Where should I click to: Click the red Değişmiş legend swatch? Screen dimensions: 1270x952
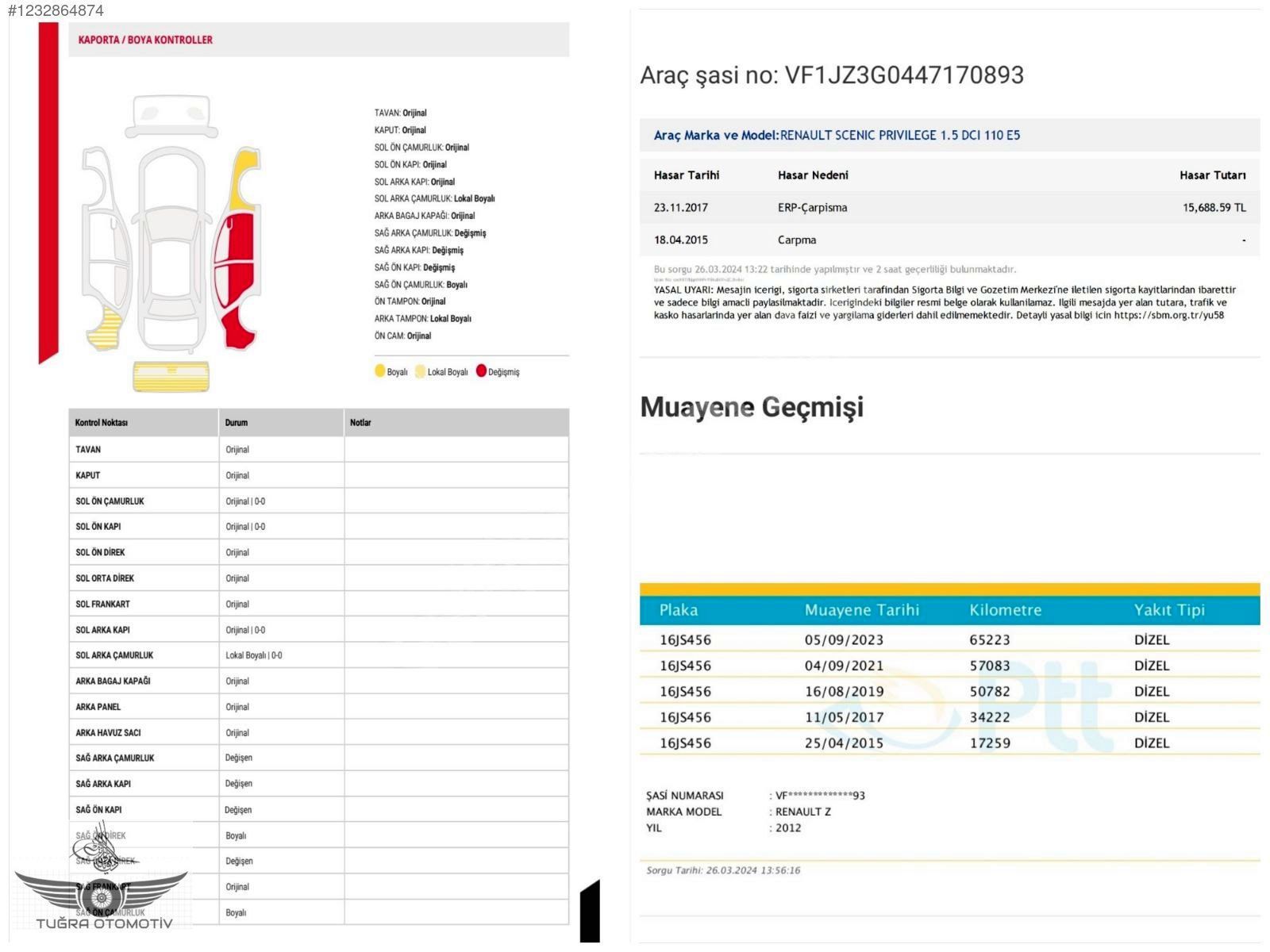[481, 370]
